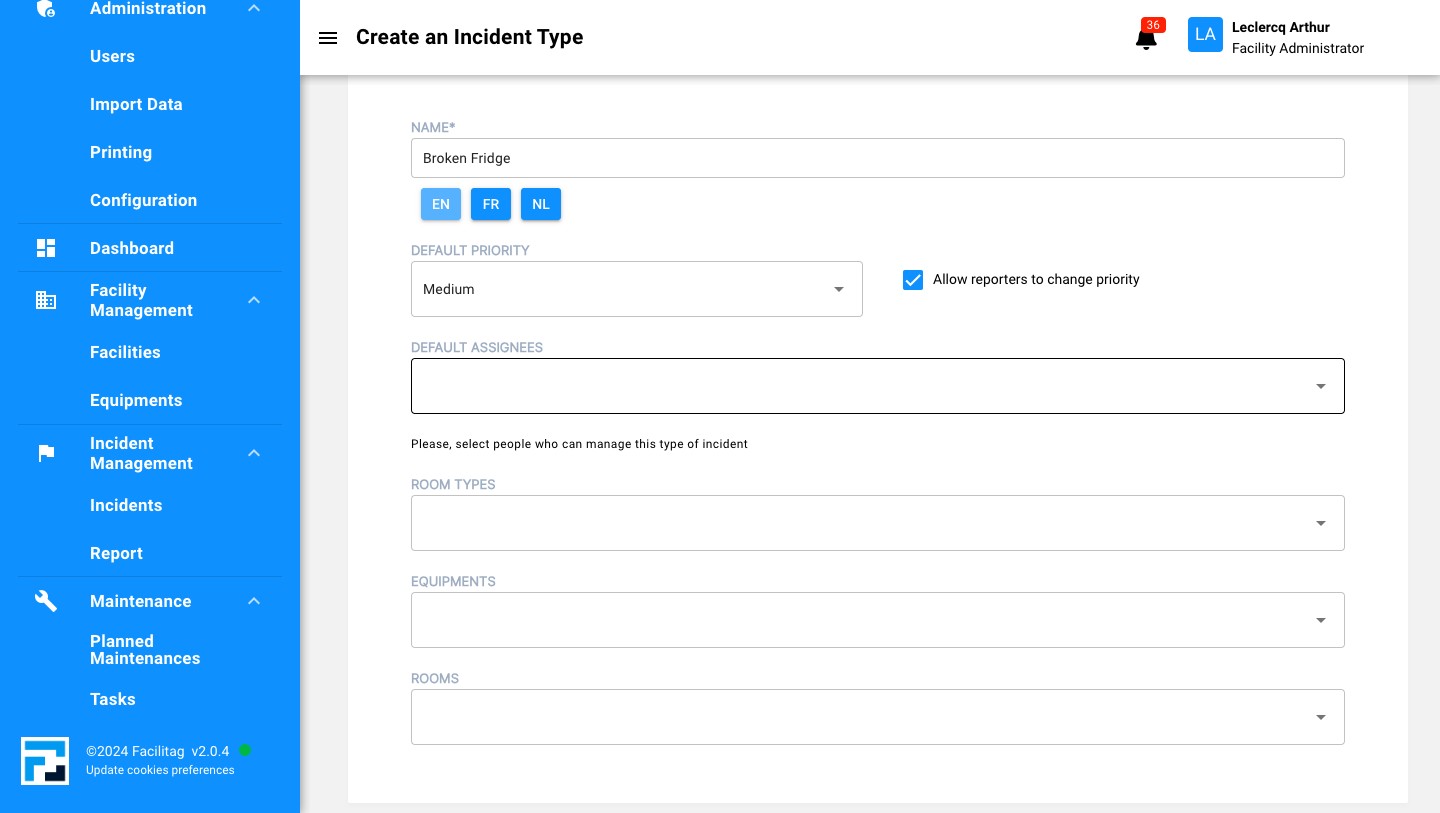
Task: Click the Facility Management building icon
Action: tap(46, 300)
